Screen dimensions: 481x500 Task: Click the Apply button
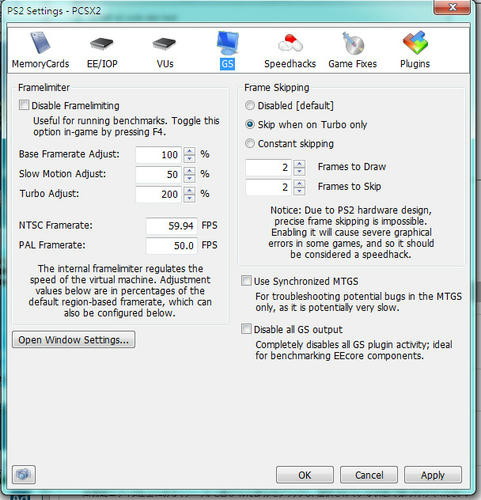pyautogui.click(x=433, y=475)
